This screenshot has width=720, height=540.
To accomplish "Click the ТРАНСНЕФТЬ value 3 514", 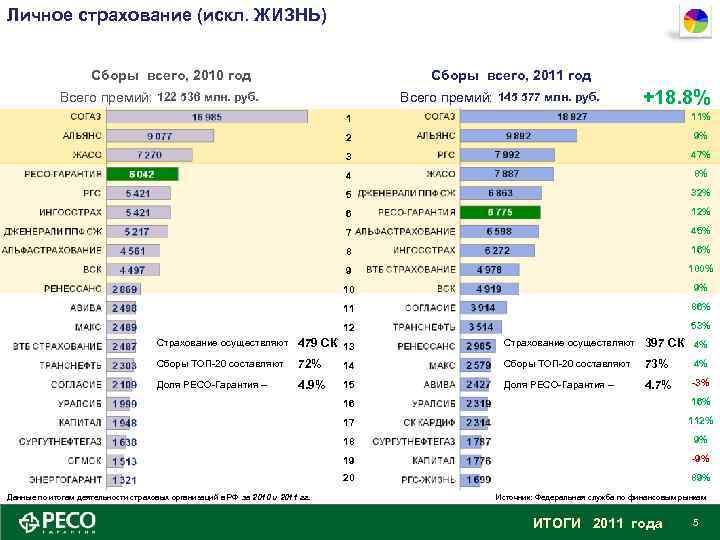I will (x=481, y=327).
